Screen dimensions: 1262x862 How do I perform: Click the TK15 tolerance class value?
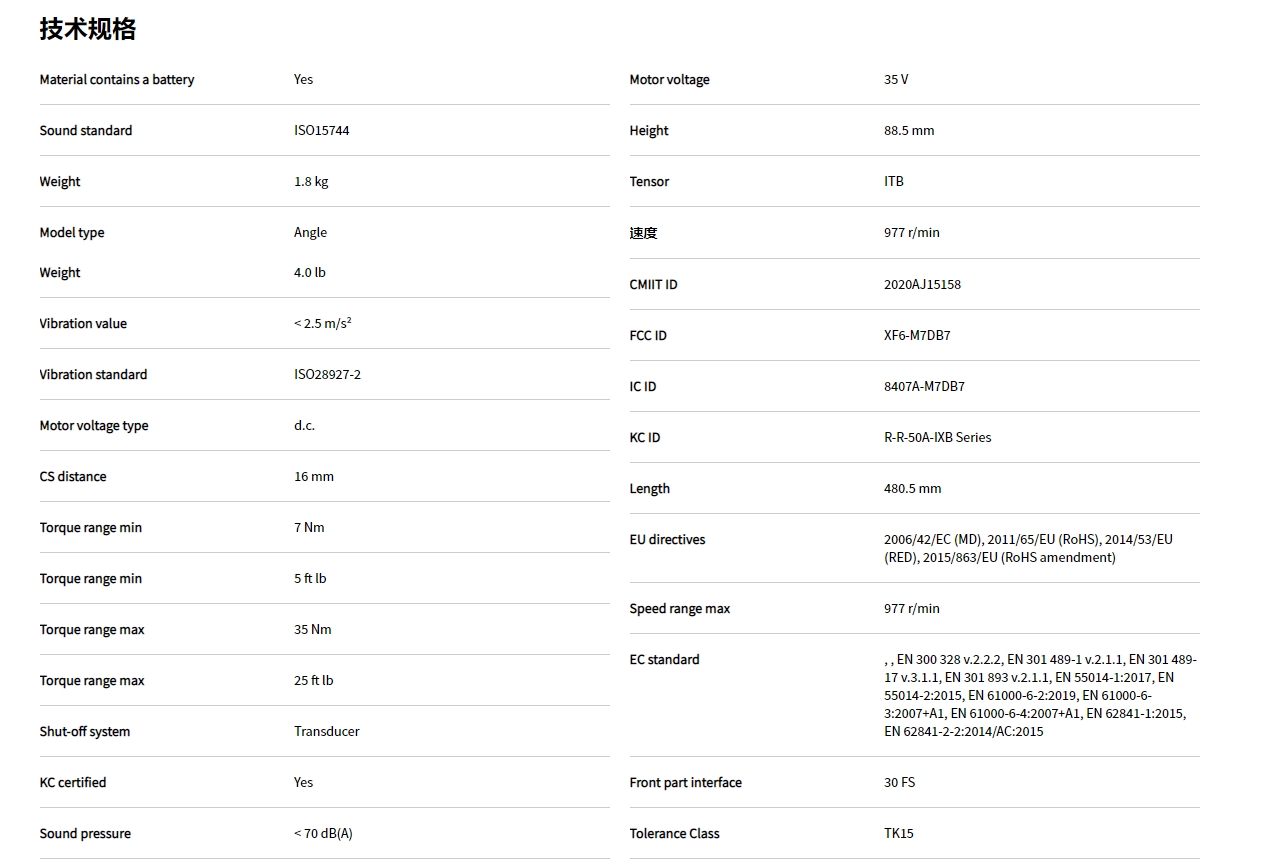pyautogui.click(x=898, y=834)
